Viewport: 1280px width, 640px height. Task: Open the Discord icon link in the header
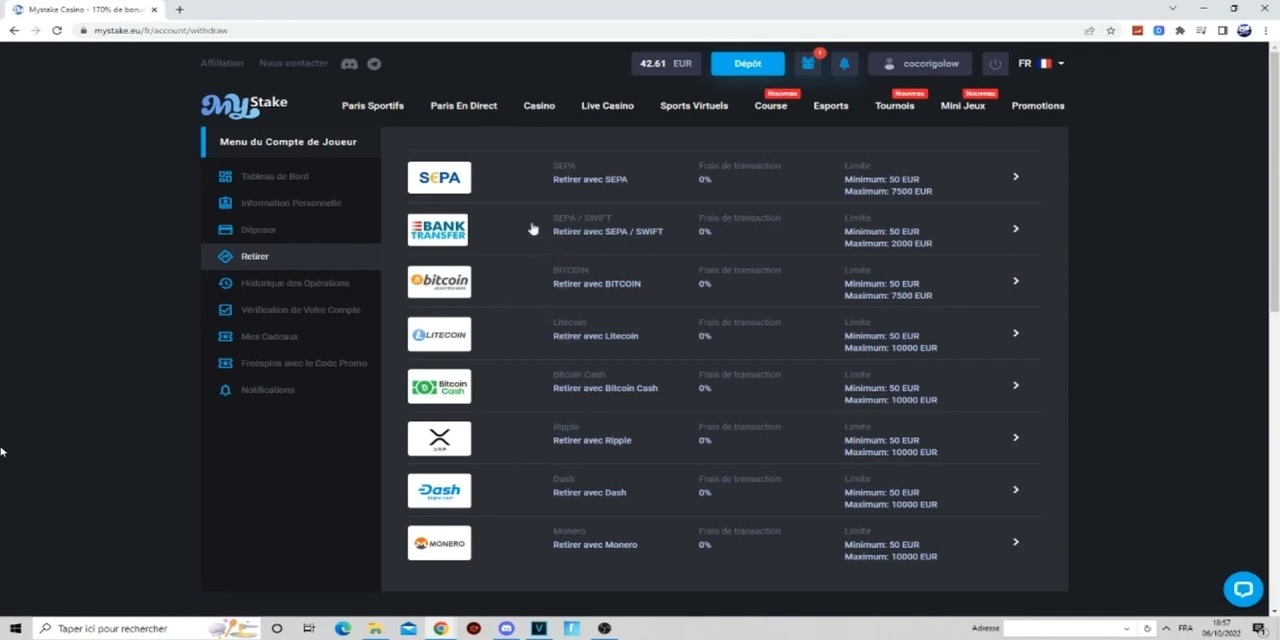[349, 64]
